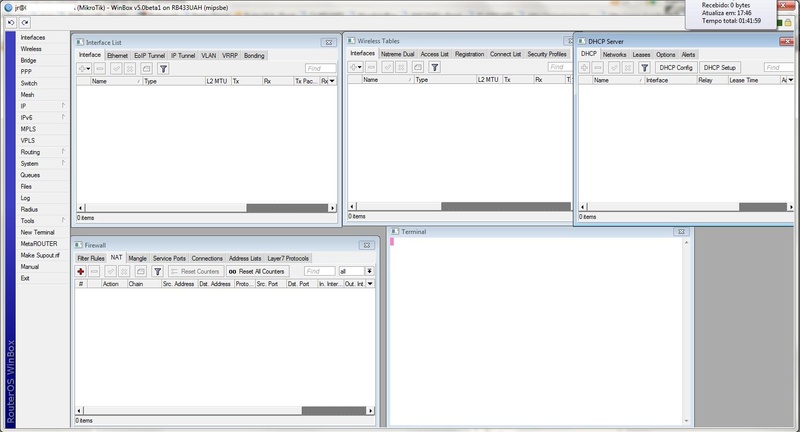
Task: Switch to Security Profiles tab
Action: pyautogui.click(x=547, y=54)
